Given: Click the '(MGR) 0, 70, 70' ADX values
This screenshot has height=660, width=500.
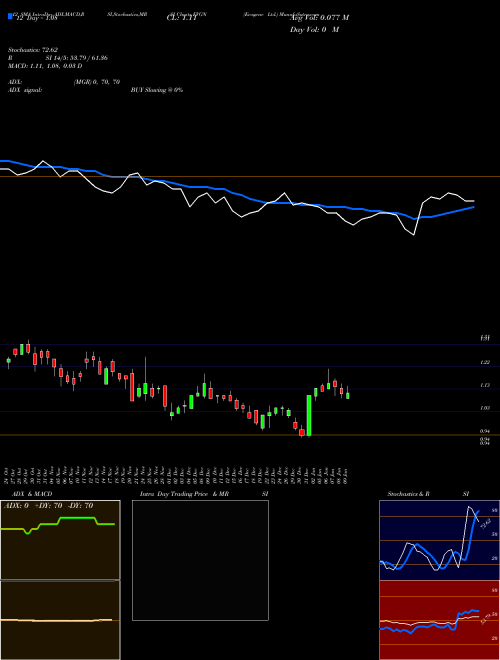Looking at the screenshot, I should click(97, 82).
